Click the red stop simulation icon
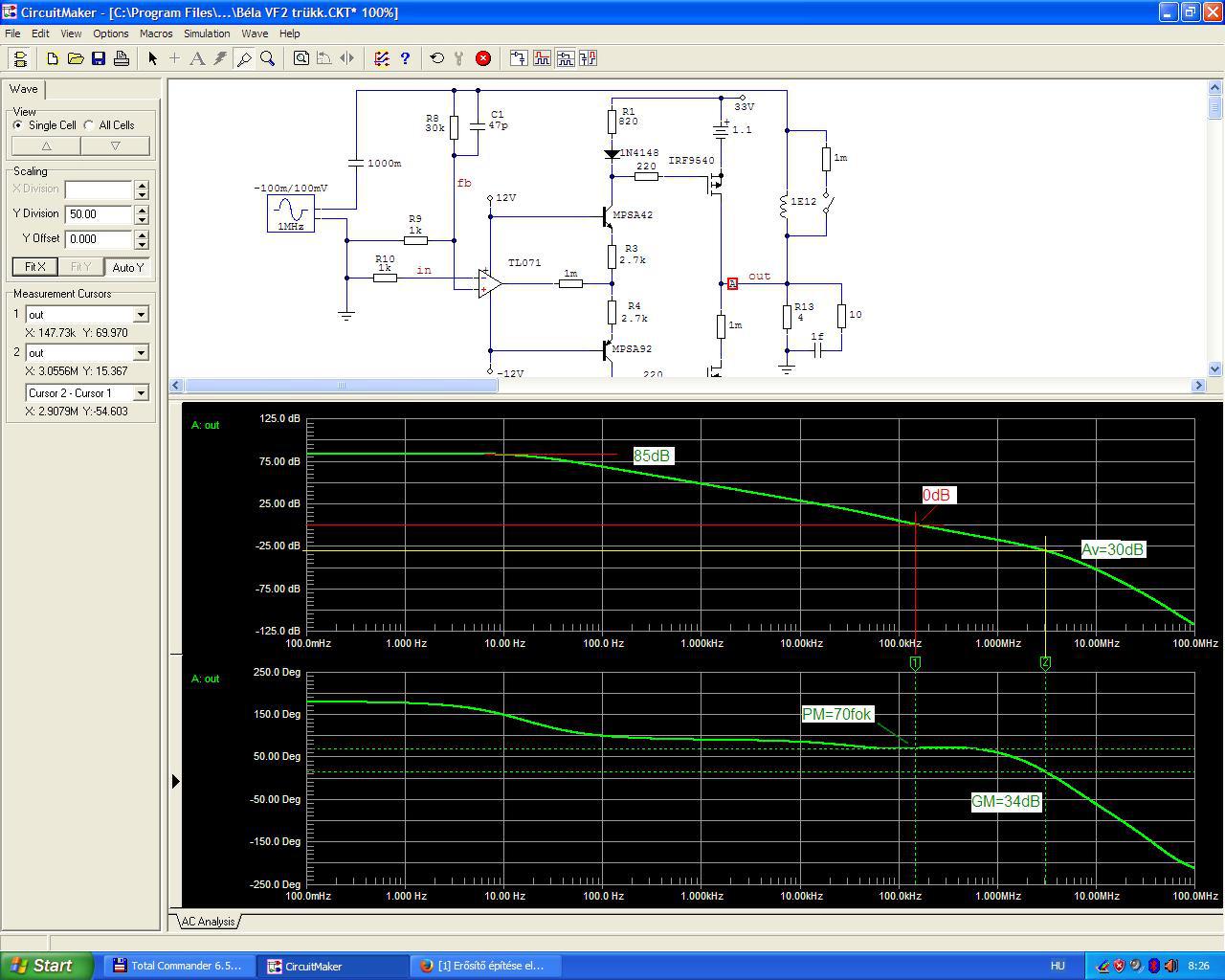This screenshot has height=980, width=1225. pyautogui.click(x=483, y=58)
